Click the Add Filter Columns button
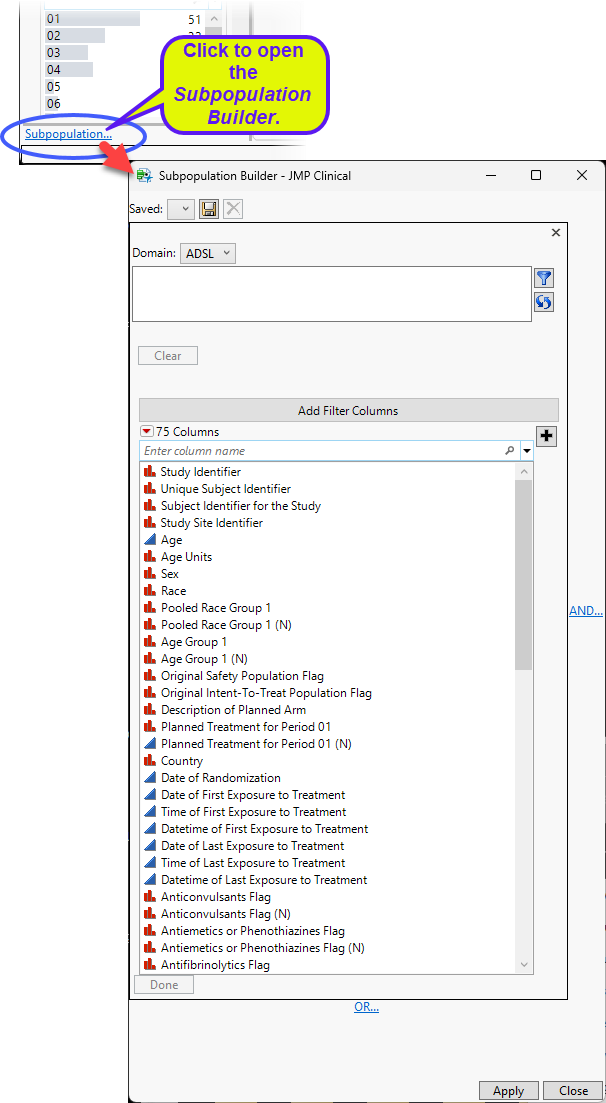Viewport: 606px width, 1103px height. [x=348, y=410]
